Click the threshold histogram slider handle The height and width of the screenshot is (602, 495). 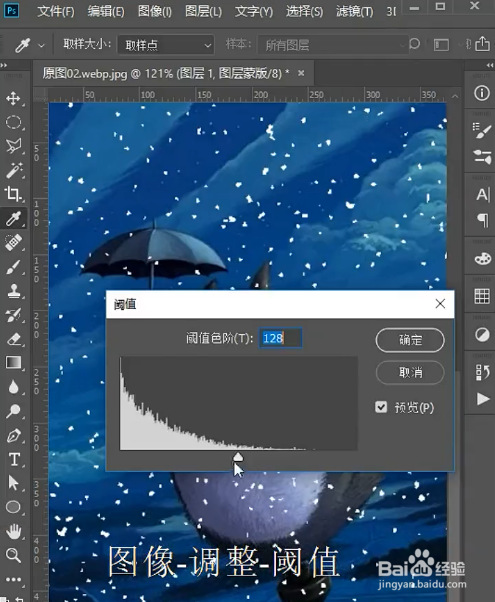coord(238,456)
